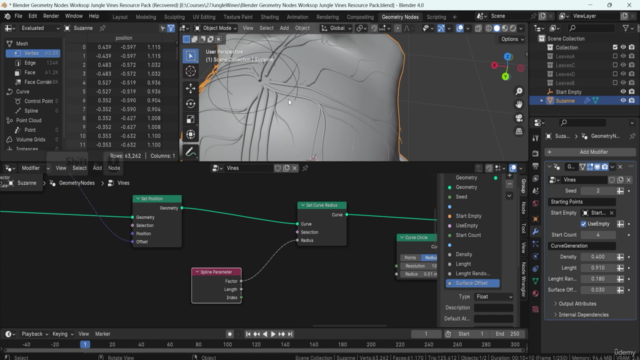640x360 pixels.
Task: Click the Suzanne breadcrumb in node editor
Action: (27, 183)
